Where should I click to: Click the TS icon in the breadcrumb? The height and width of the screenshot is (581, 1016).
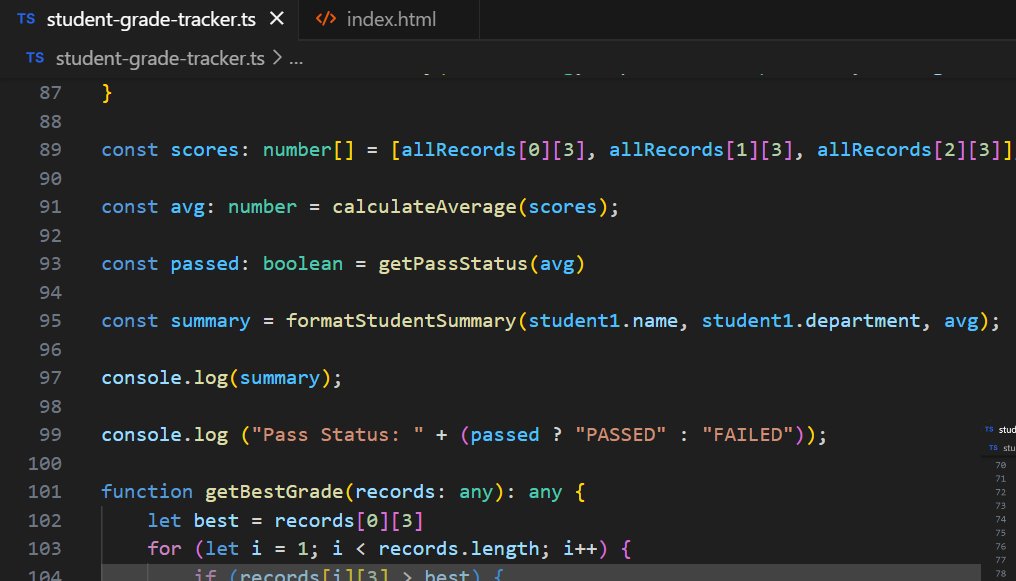point(35,58)
